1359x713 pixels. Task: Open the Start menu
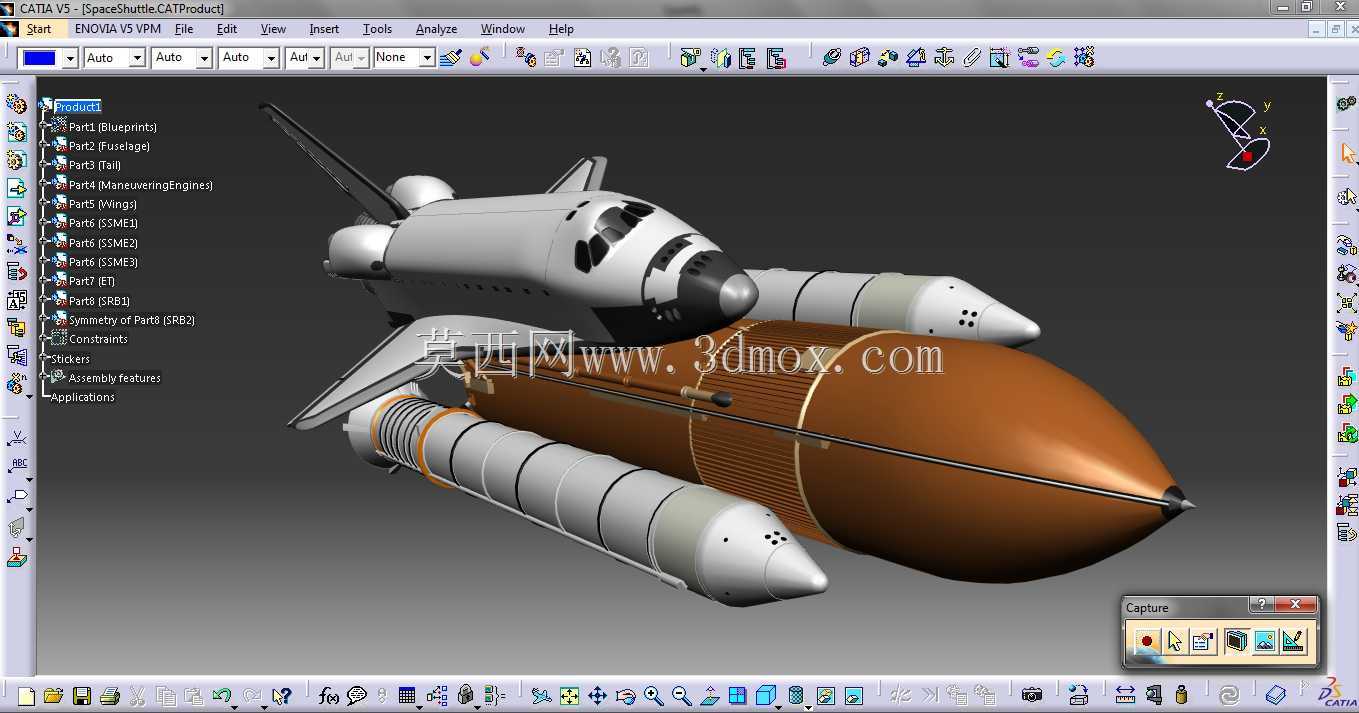click(39, 29)
